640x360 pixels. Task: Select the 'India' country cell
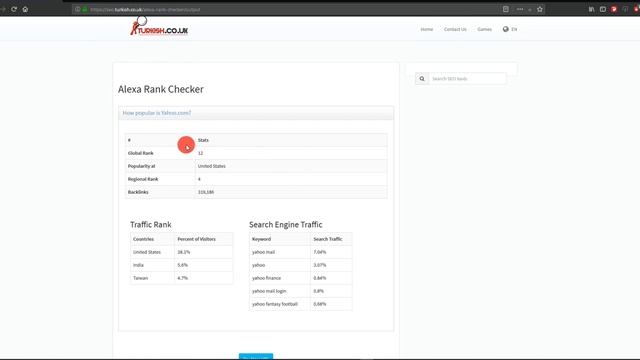(x=138, y=265)
